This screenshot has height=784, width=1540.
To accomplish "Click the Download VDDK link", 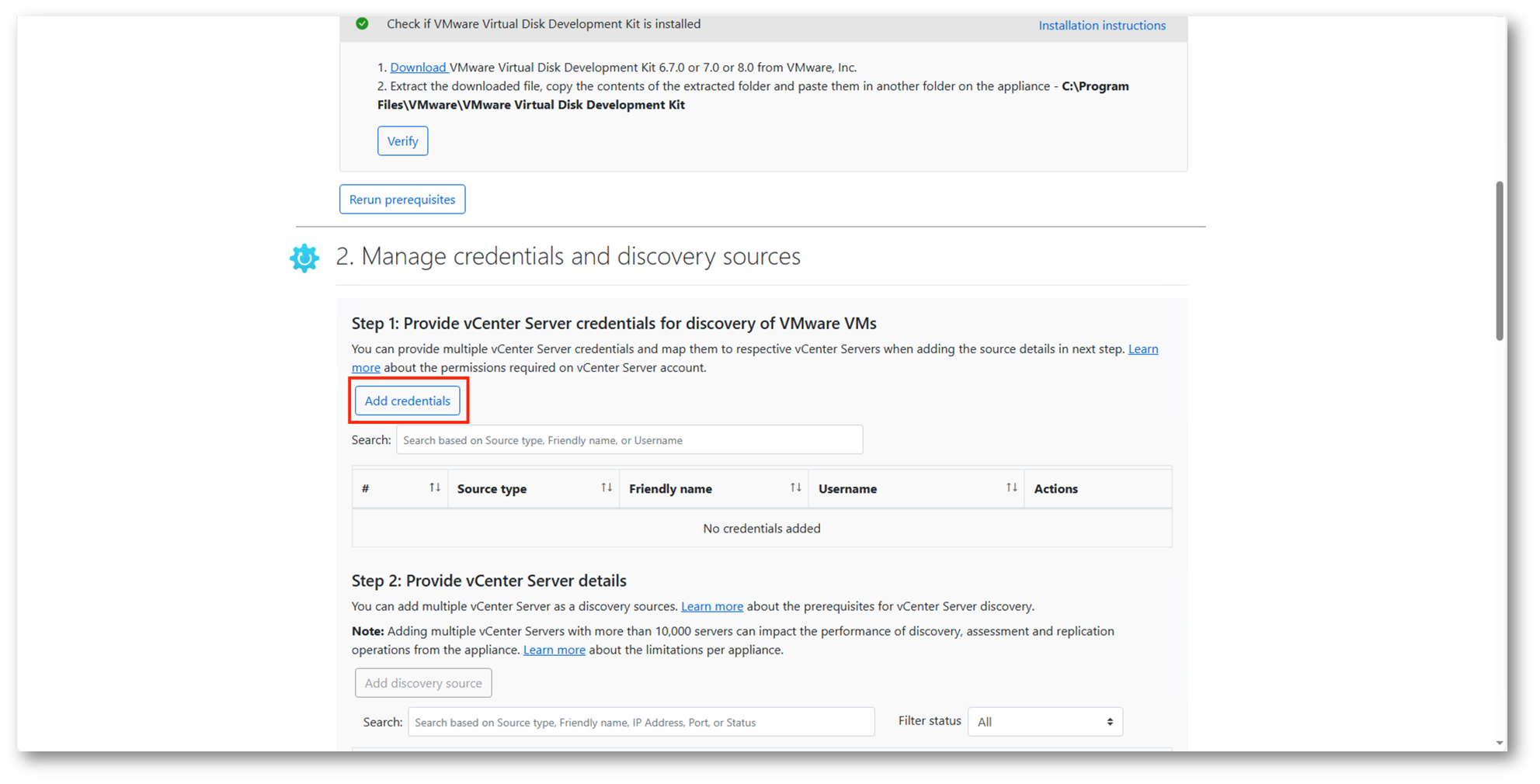I will 418,68.
